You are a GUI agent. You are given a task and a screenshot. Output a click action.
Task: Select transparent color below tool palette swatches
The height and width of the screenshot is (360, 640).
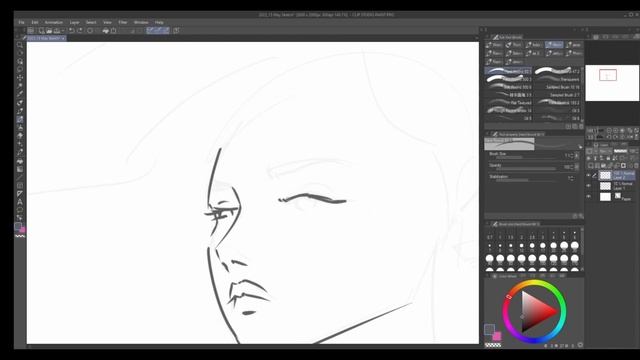[x=20, y=236]
